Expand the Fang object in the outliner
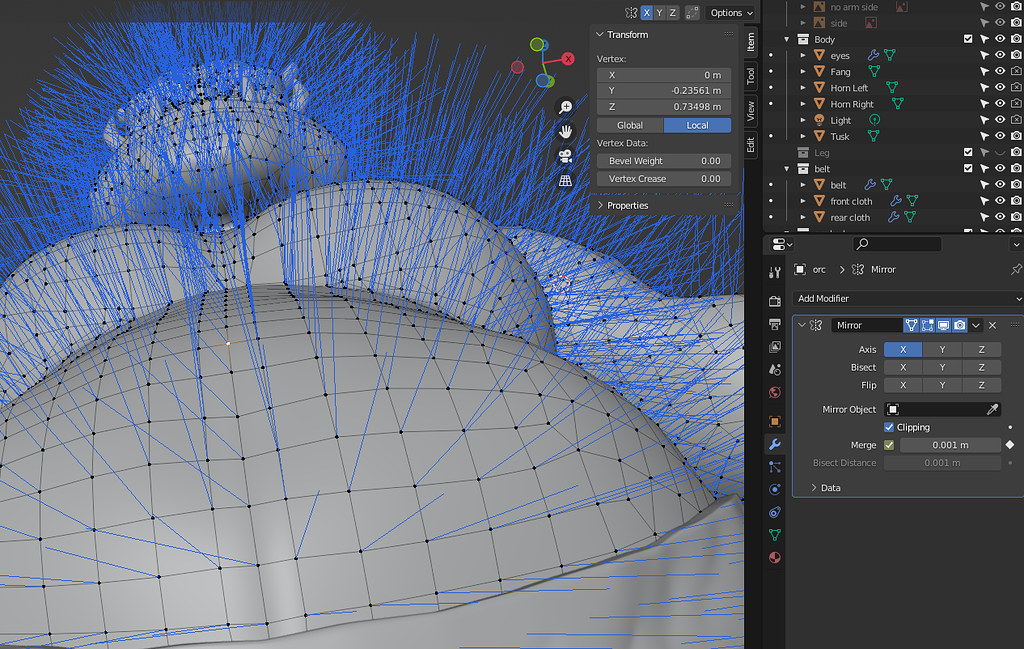Image resolution: width=1024 pixels, height=649 pixels. (804, 71)
